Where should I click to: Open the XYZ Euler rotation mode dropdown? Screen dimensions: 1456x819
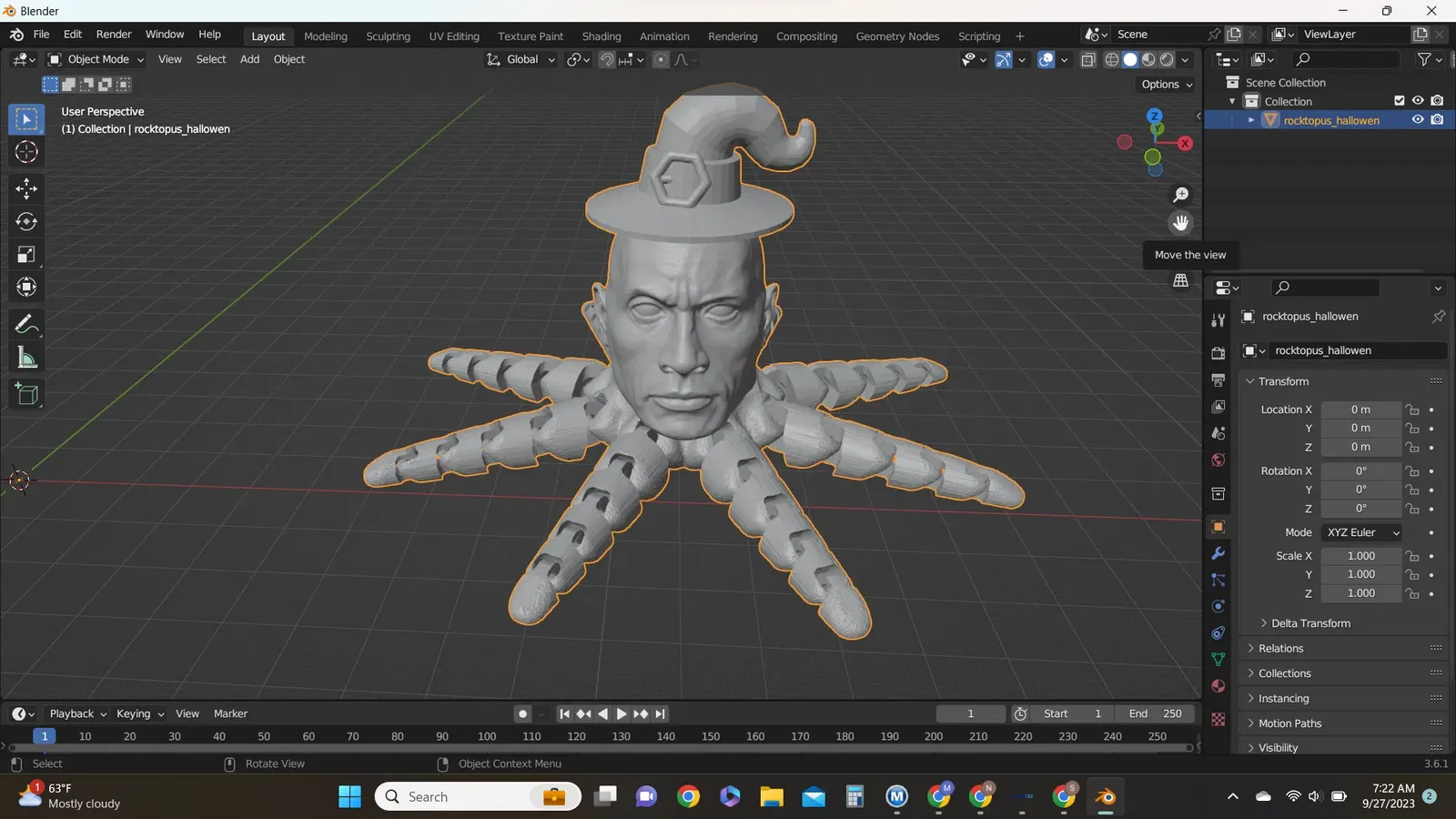(1362, 532)
